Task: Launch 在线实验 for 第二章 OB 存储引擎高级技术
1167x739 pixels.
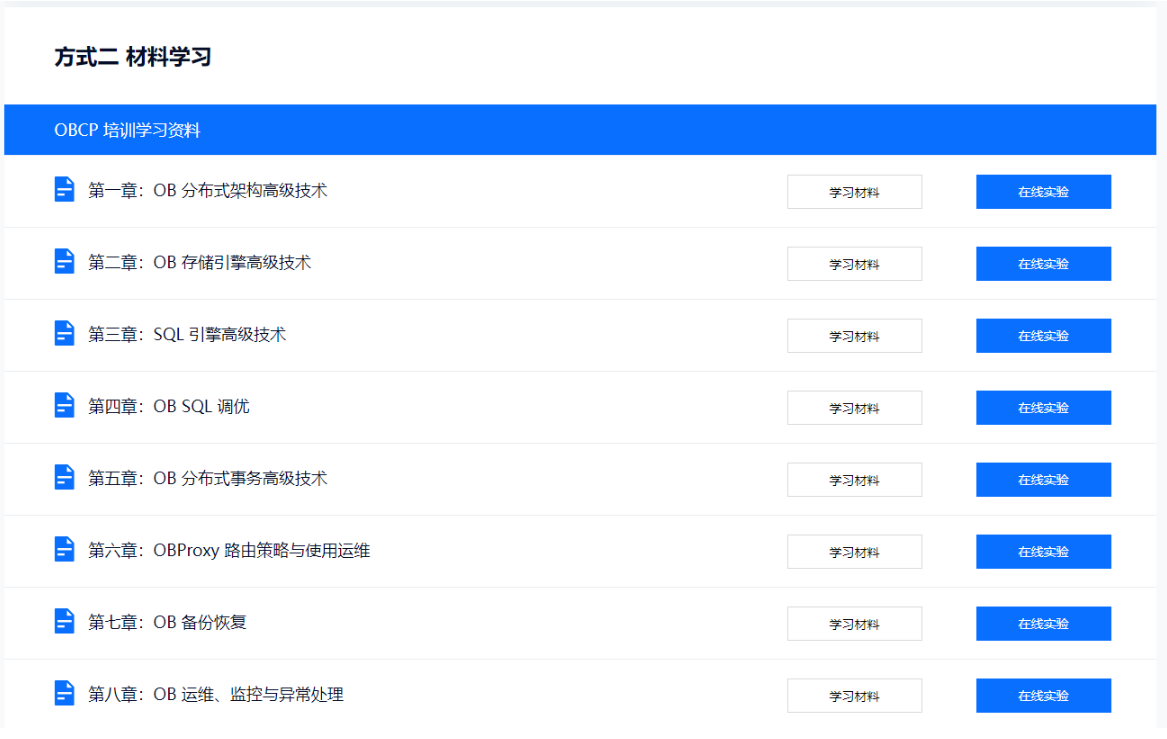Action: click(1043, 263)
